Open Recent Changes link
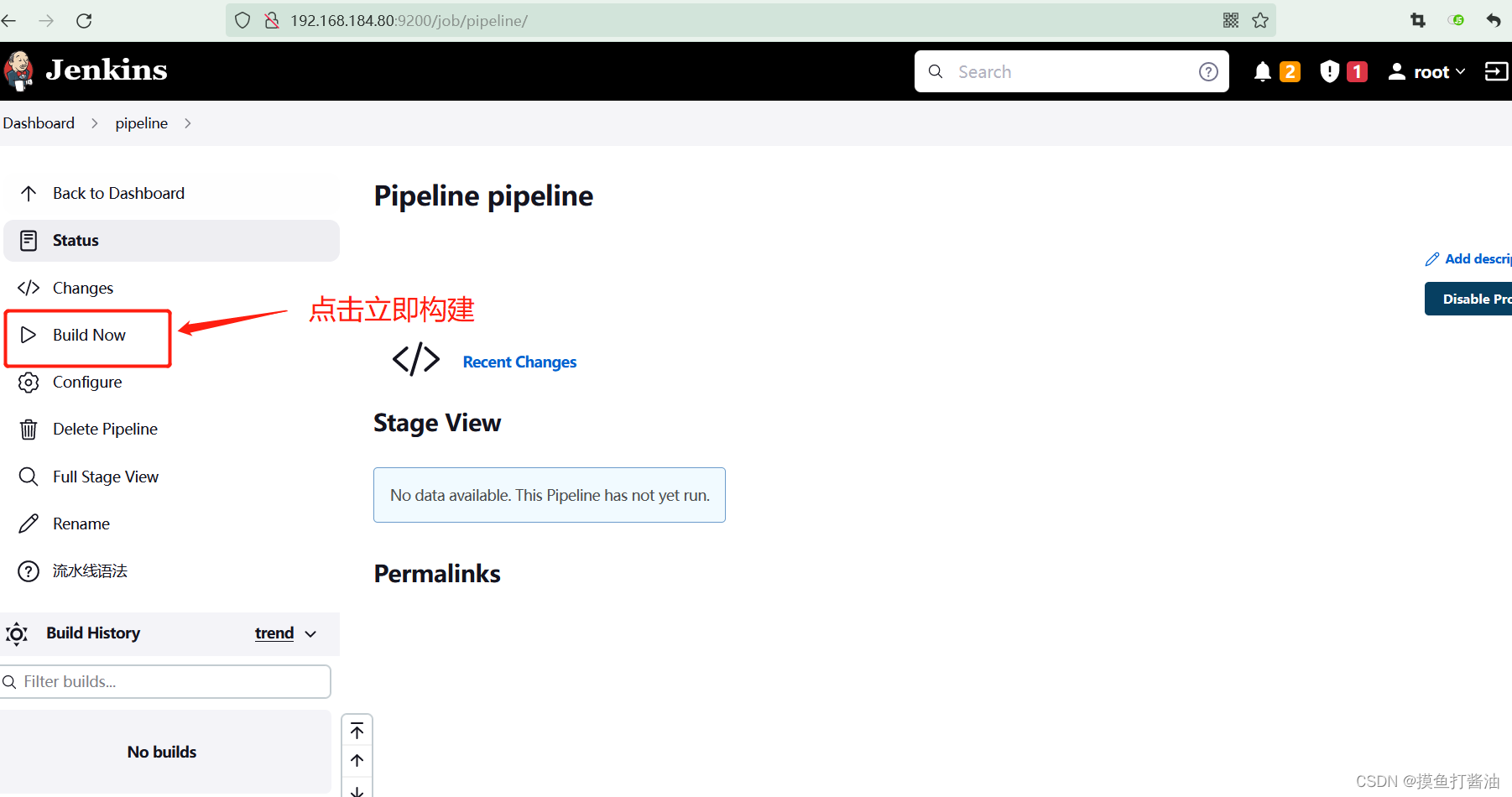The height and width of the screenshot is (797, 1512). pyautogui.click(x=519, y=362)
